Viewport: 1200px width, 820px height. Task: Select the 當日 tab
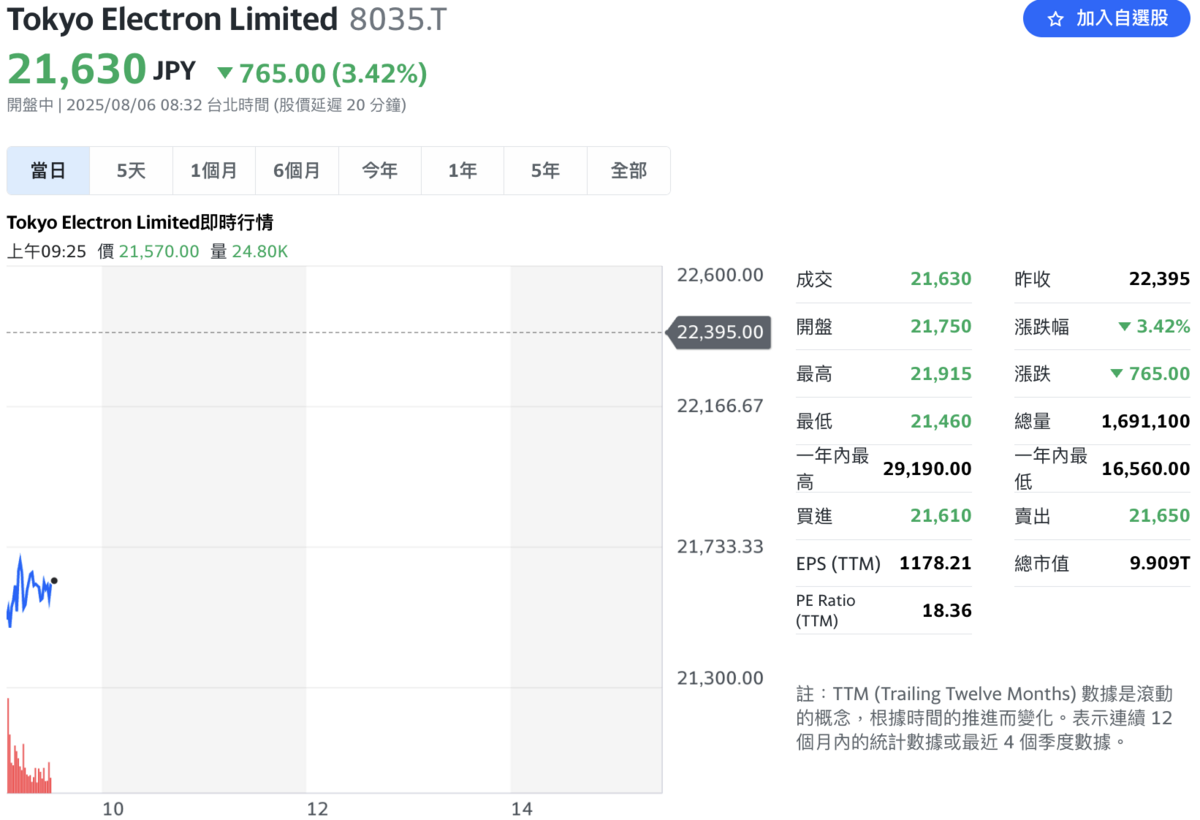48,171
